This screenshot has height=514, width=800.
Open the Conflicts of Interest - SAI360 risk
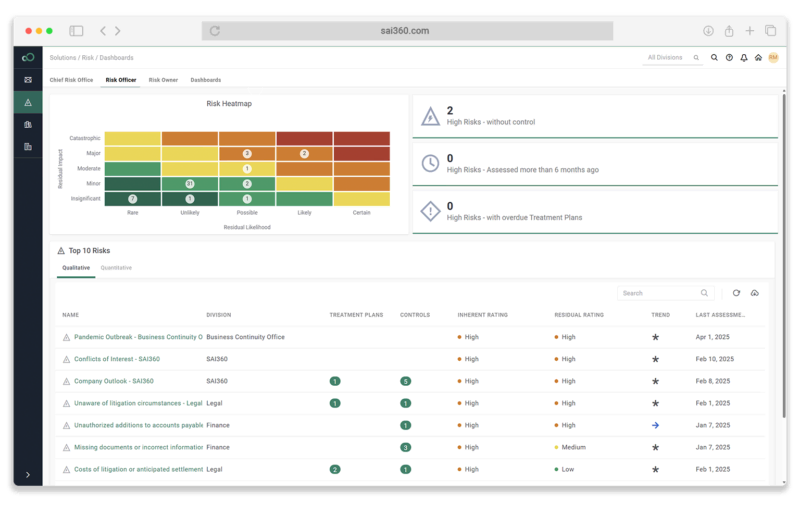(x=116, y=359)
